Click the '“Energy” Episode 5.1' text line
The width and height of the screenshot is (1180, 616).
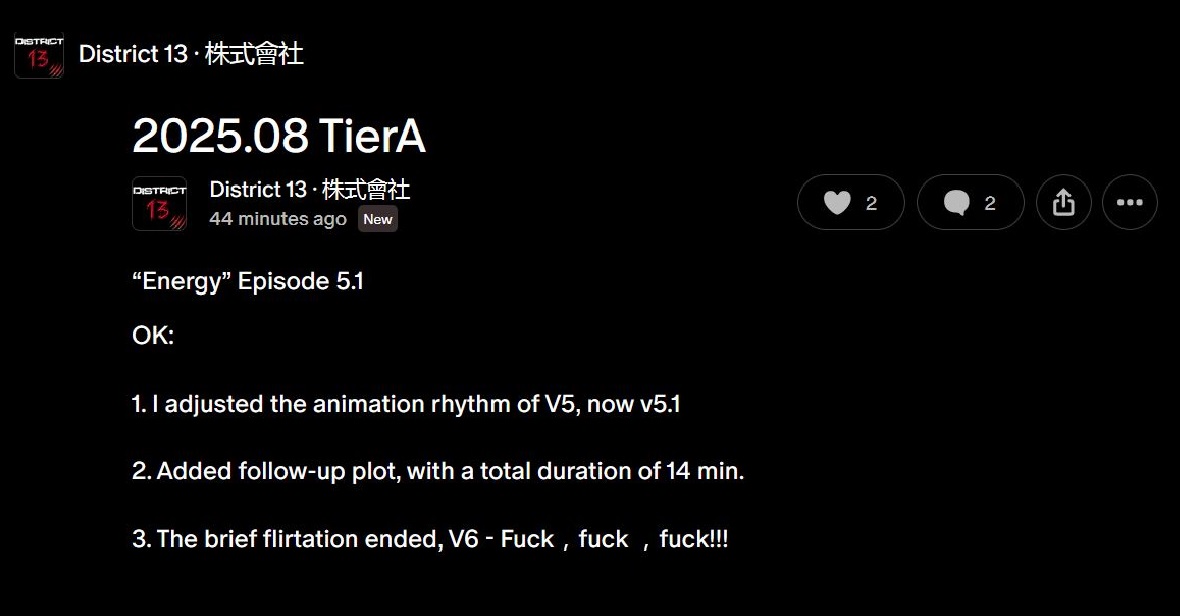coord(248,282)
